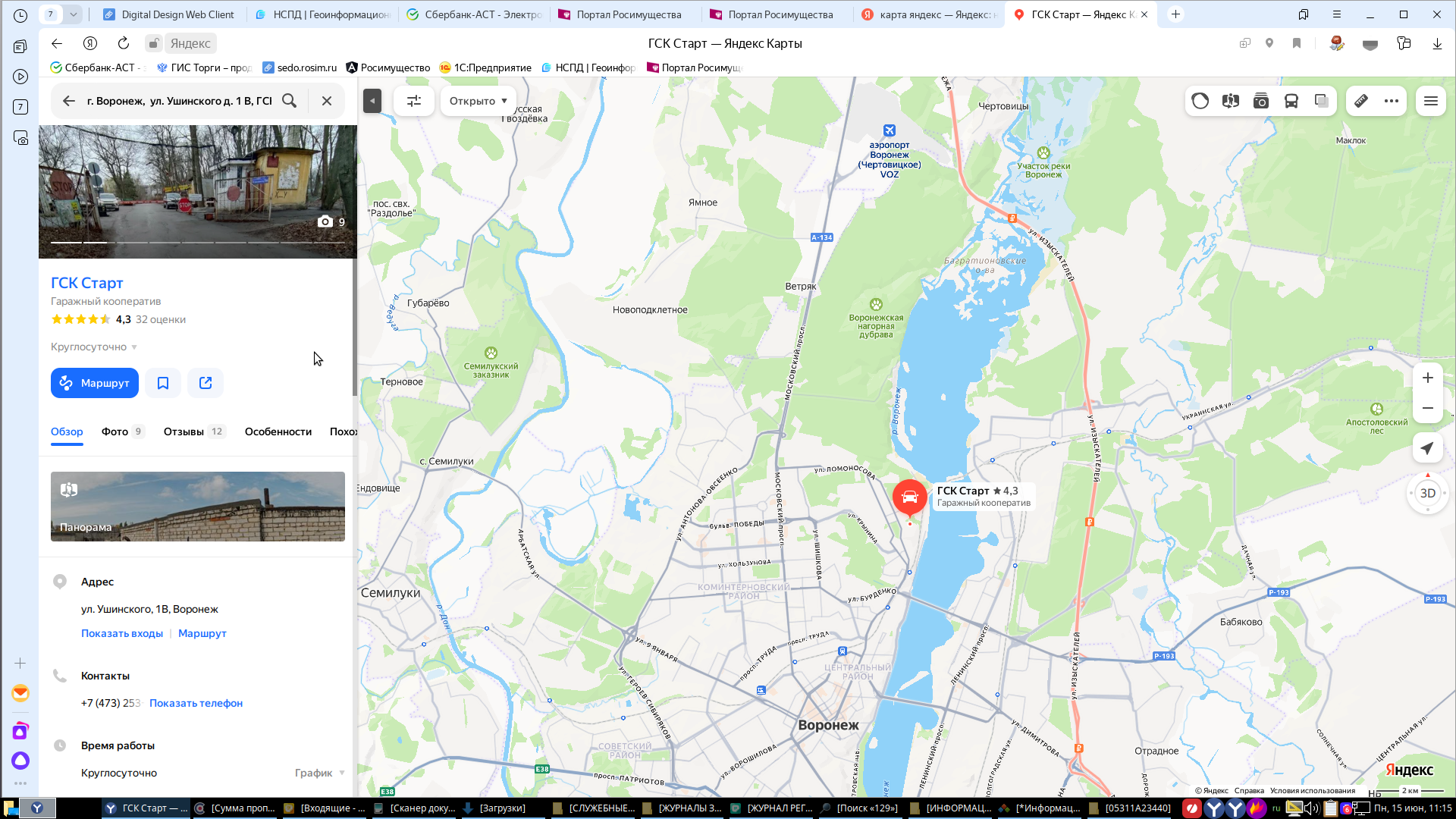This screenshot has width=1456, height=819.
Task: Open the 'Фото' tab
Action: [x=122, y=431]
